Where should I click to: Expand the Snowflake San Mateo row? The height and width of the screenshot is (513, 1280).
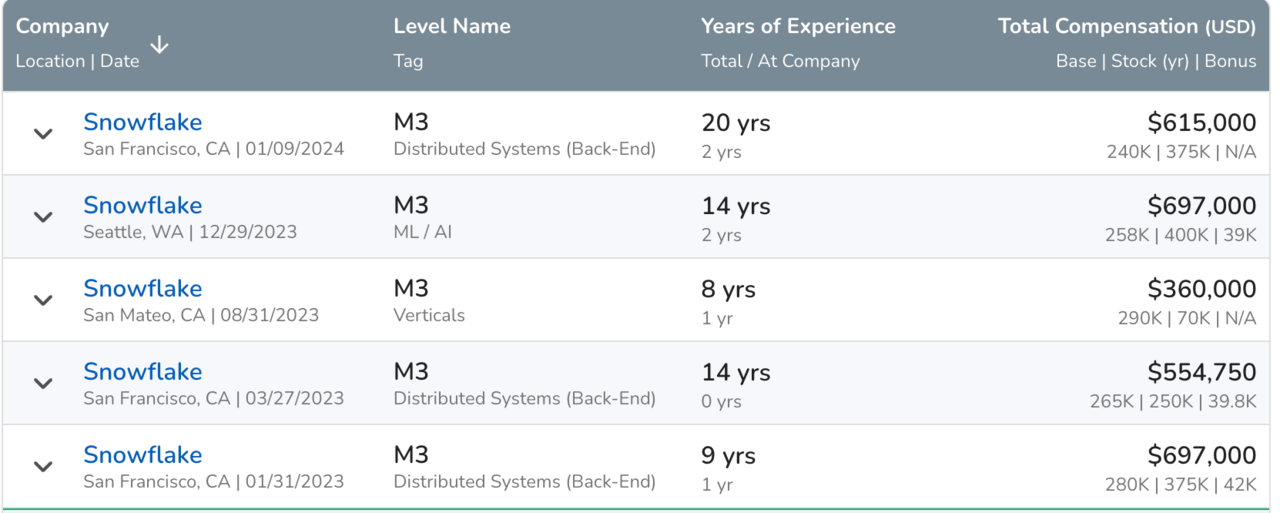point(43,300)
